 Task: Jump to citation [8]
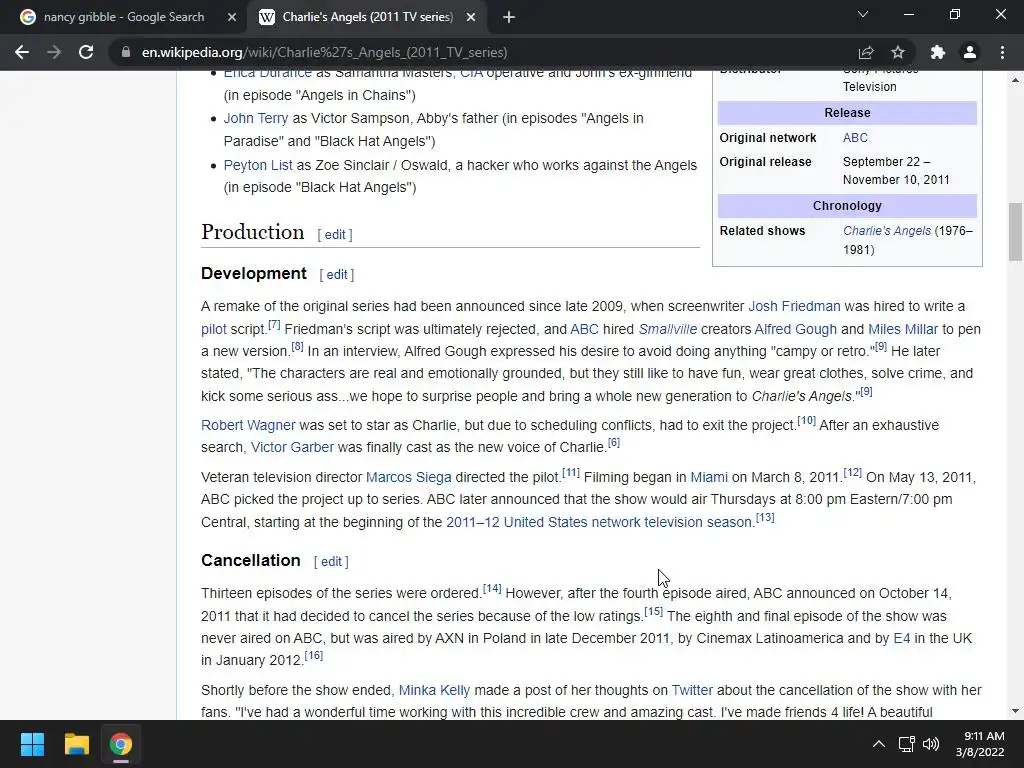pyautogui.click(x=297, y=347)
